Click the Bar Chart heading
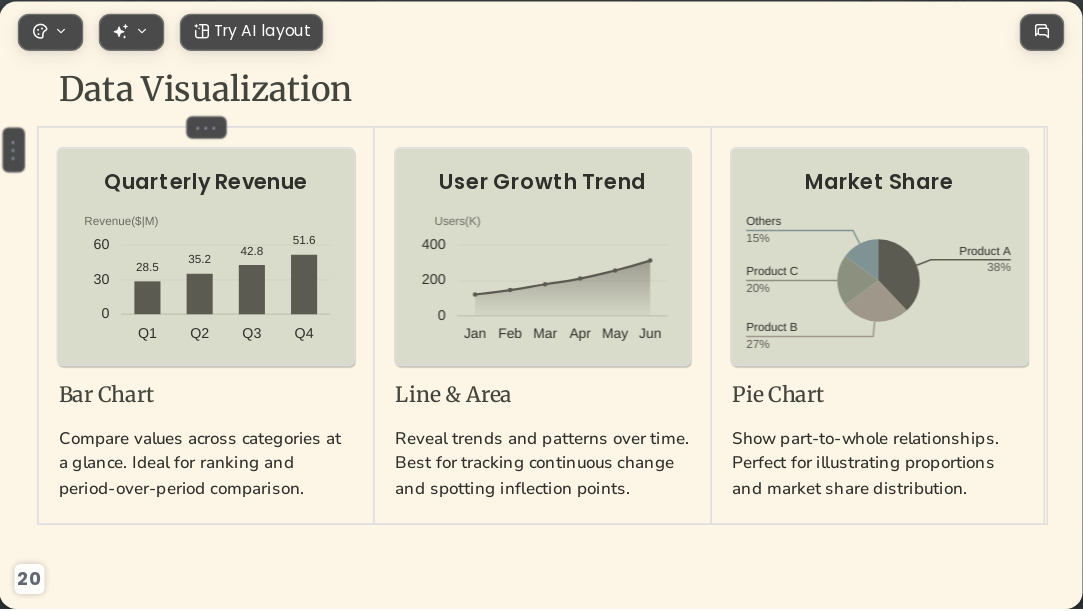 (106, 395)
